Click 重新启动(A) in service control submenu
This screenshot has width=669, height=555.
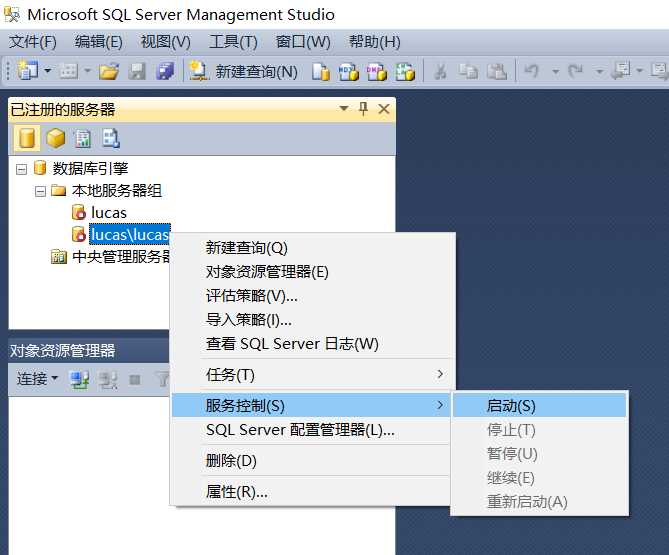point(540,502)
